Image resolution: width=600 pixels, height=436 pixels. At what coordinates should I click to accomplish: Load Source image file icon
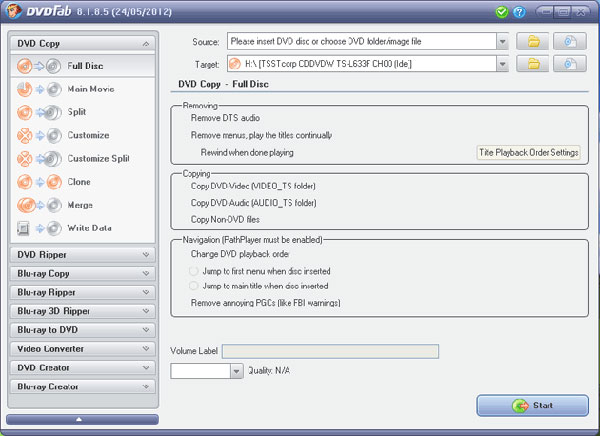point(570,41)
